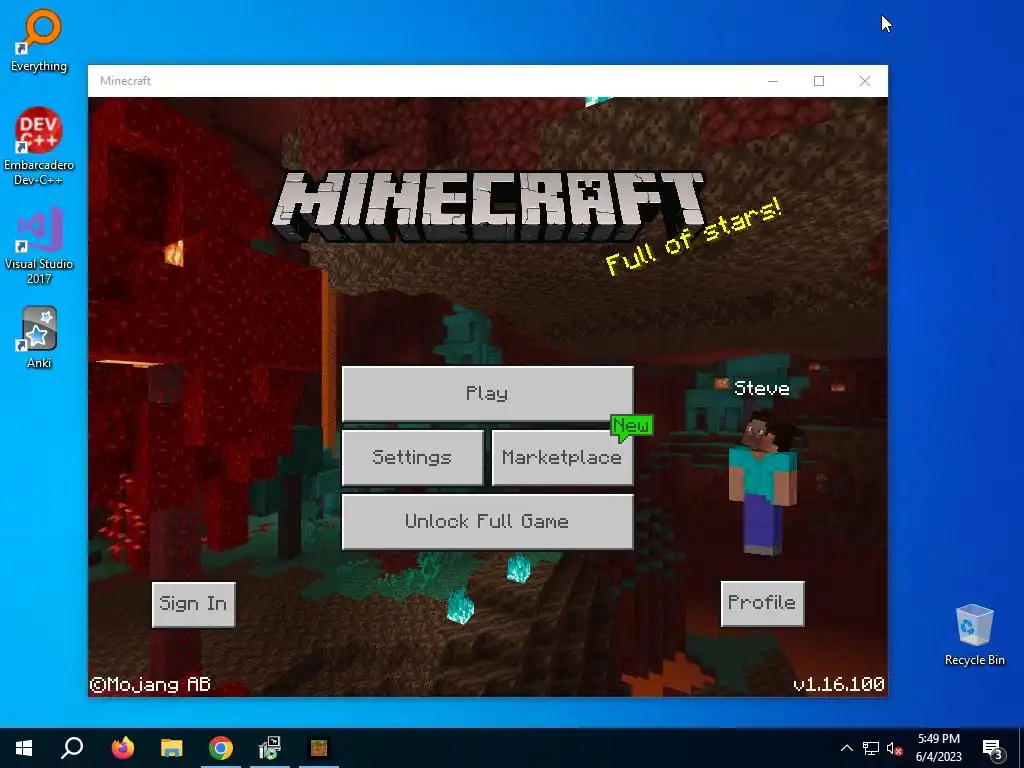The height and width of the screenshot is (768, 1024).
Task: Open the Marketplace
Action: [562, 457]
